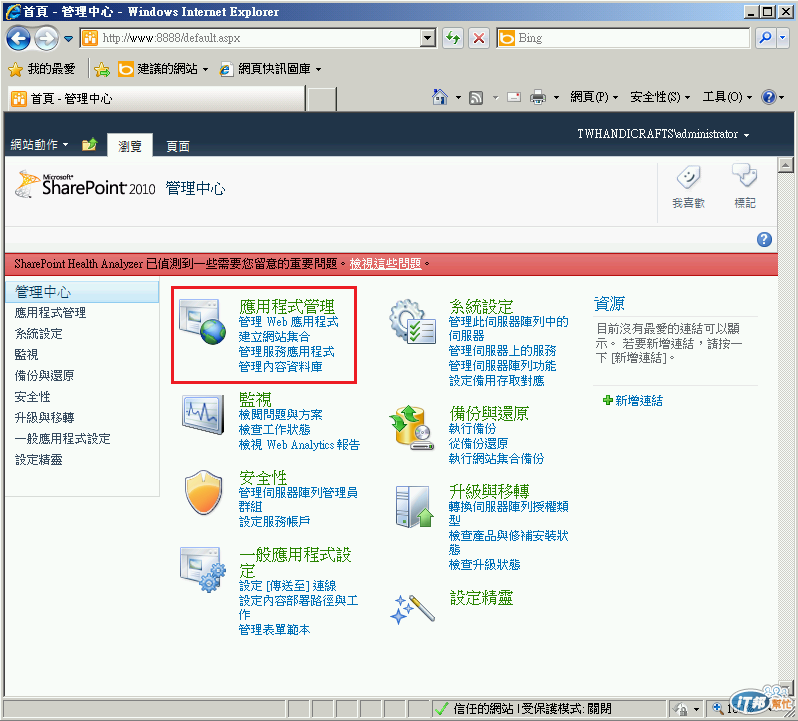Open the address bar dropdown arrow
The height and width of the screenshot is (721, 798).
pos(428,38)
